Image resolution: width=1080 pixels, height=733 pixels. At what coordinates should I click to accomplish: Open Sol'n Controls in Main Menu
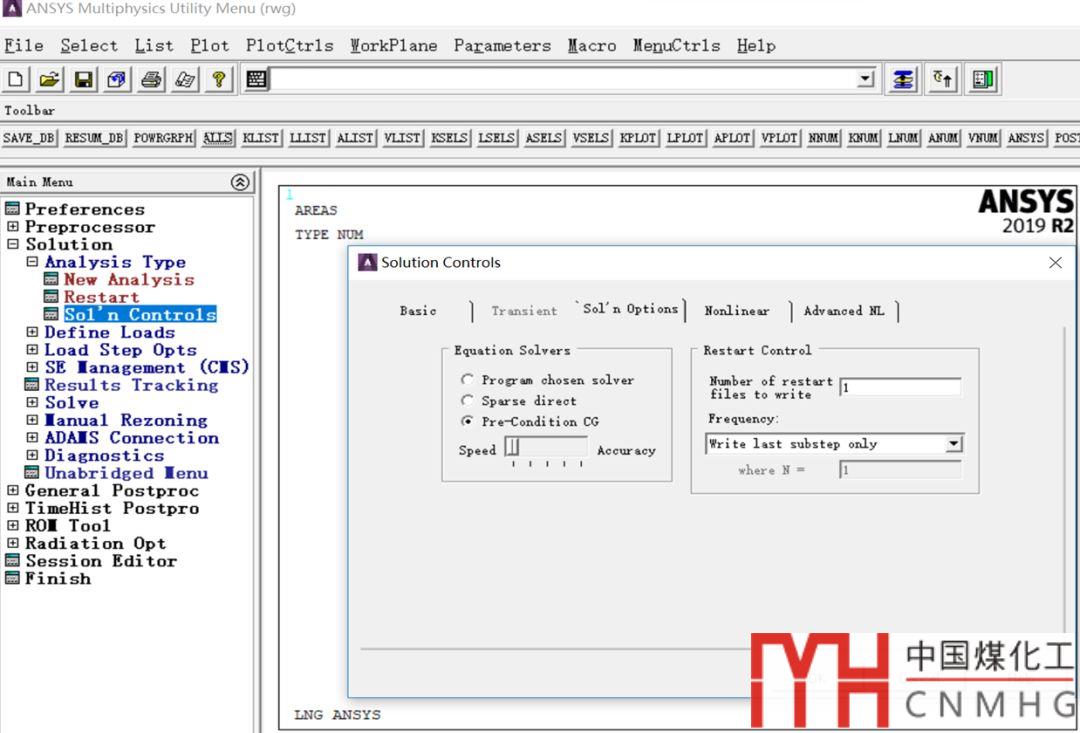click(x=141, y=315)
